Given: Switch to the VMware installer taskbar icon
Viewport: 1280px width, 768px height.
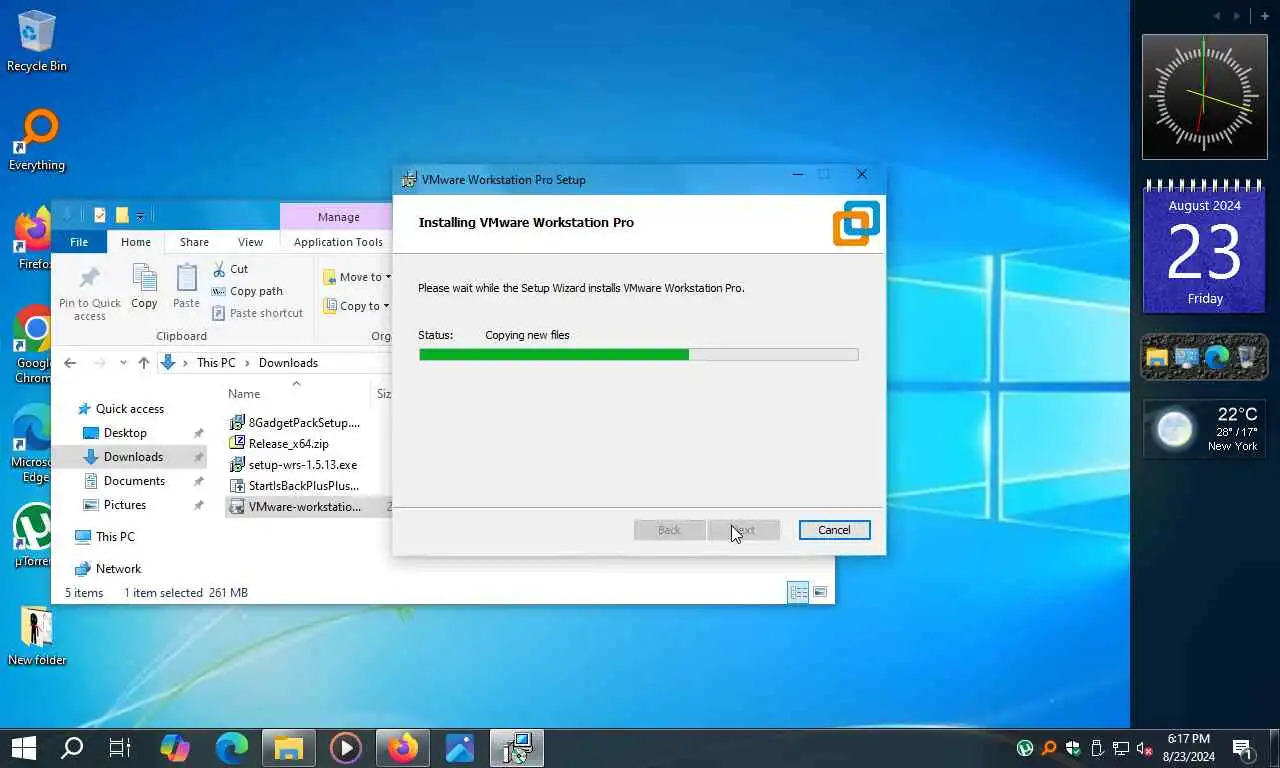Looking at the screenshot, I should click(517, 748).
